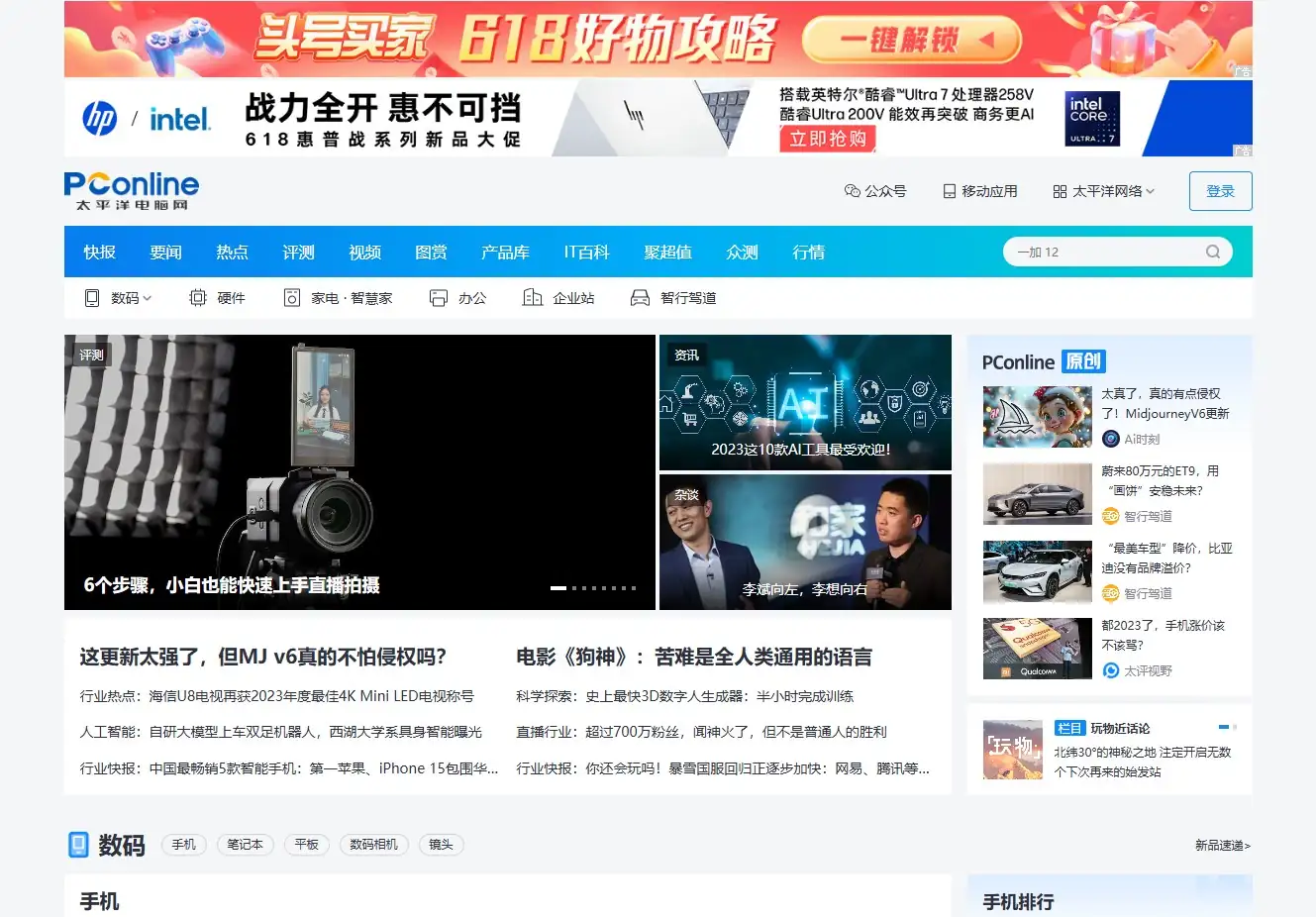Open the Qualcomm phone price thumbnail
1316x917 pixels.
point(1037,649)
